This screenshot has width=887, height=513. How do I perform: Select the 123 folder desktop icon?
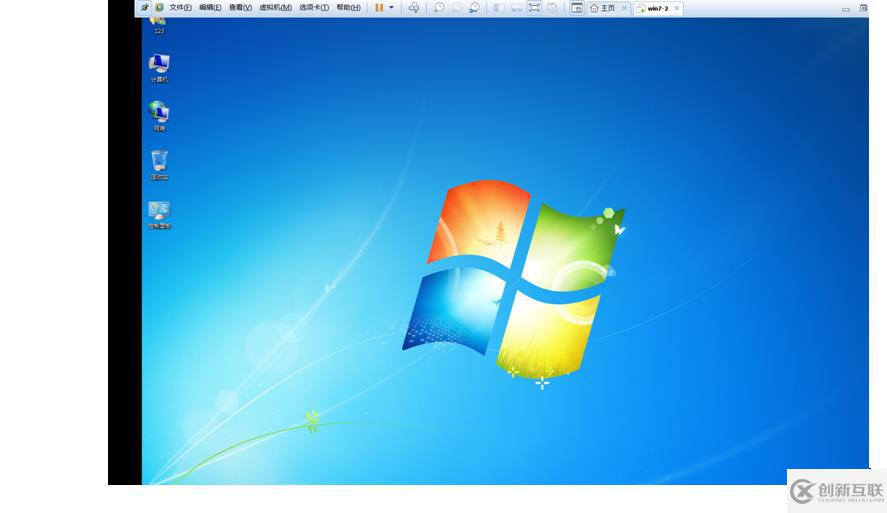point(159,25)
